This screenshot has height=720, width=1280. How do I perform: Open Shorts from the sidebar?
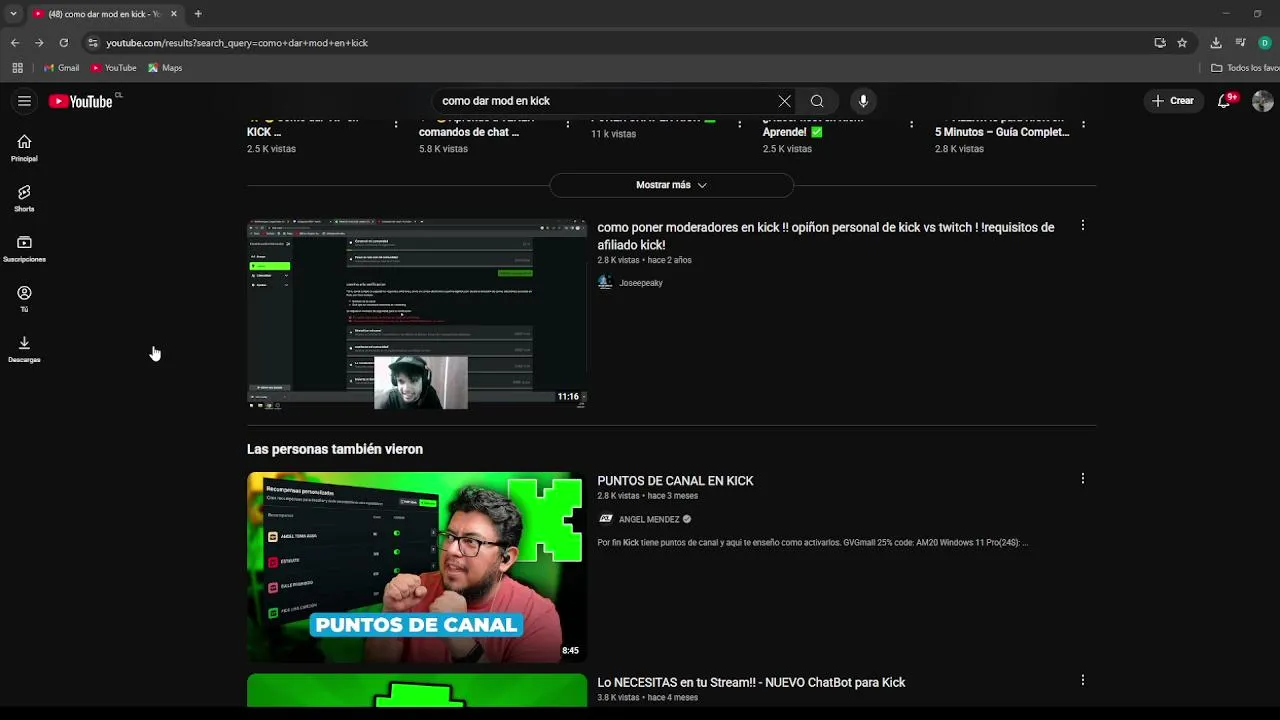[24, 198]
